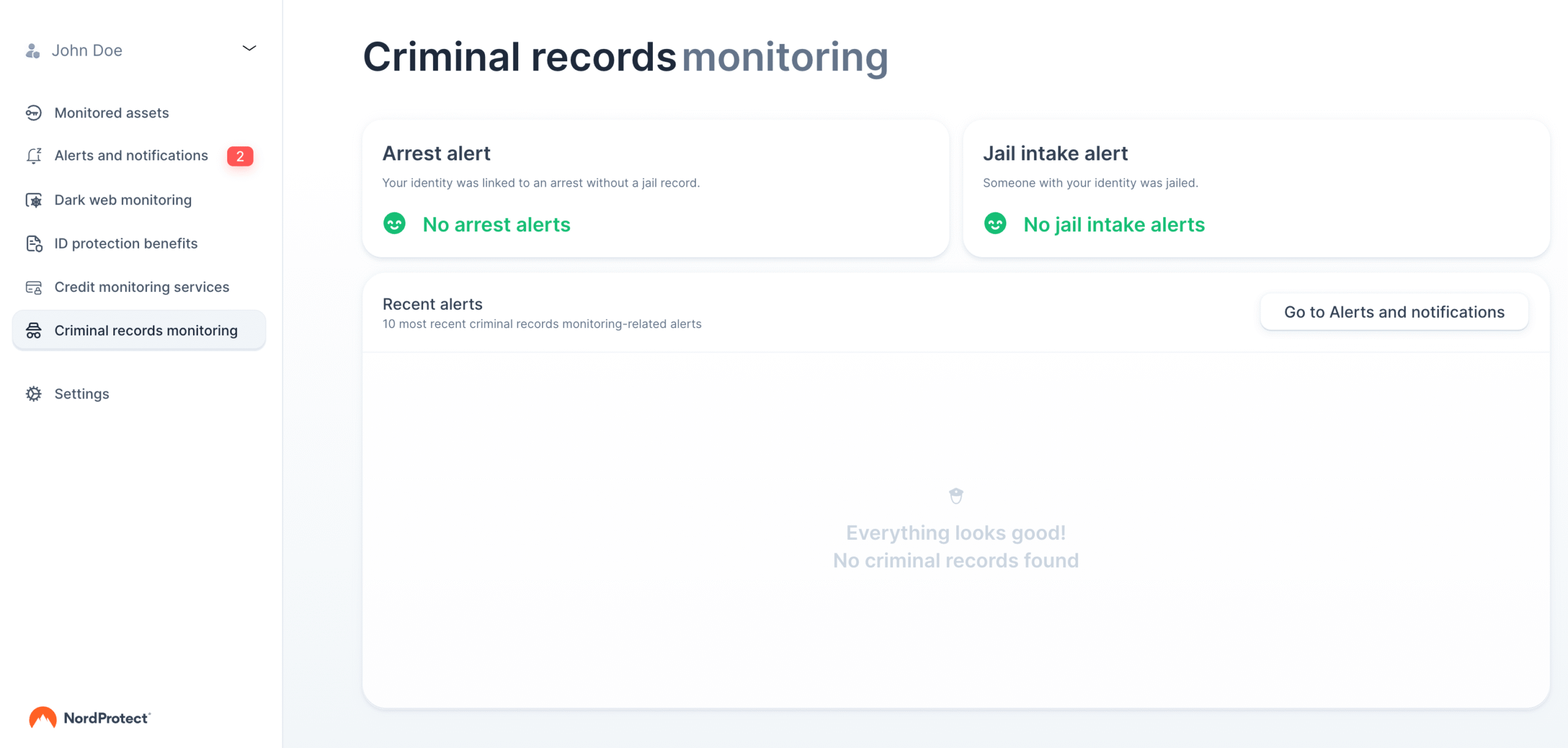Click the NordProtect logo
This screenshot has height=748, width=1568.
(89, 718)
